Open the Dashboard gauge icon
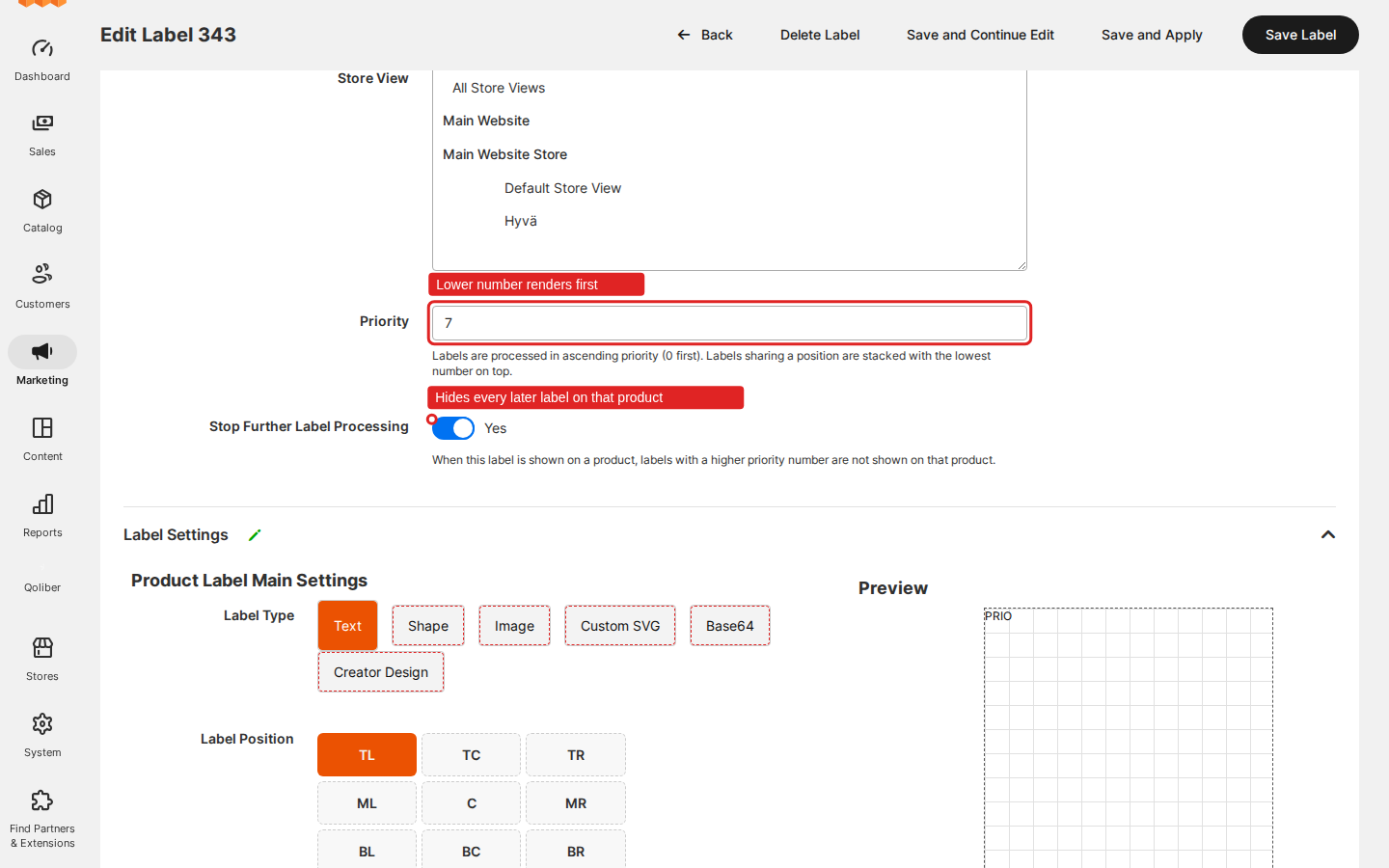This screenshot has height=868, width=1389. 42,48
